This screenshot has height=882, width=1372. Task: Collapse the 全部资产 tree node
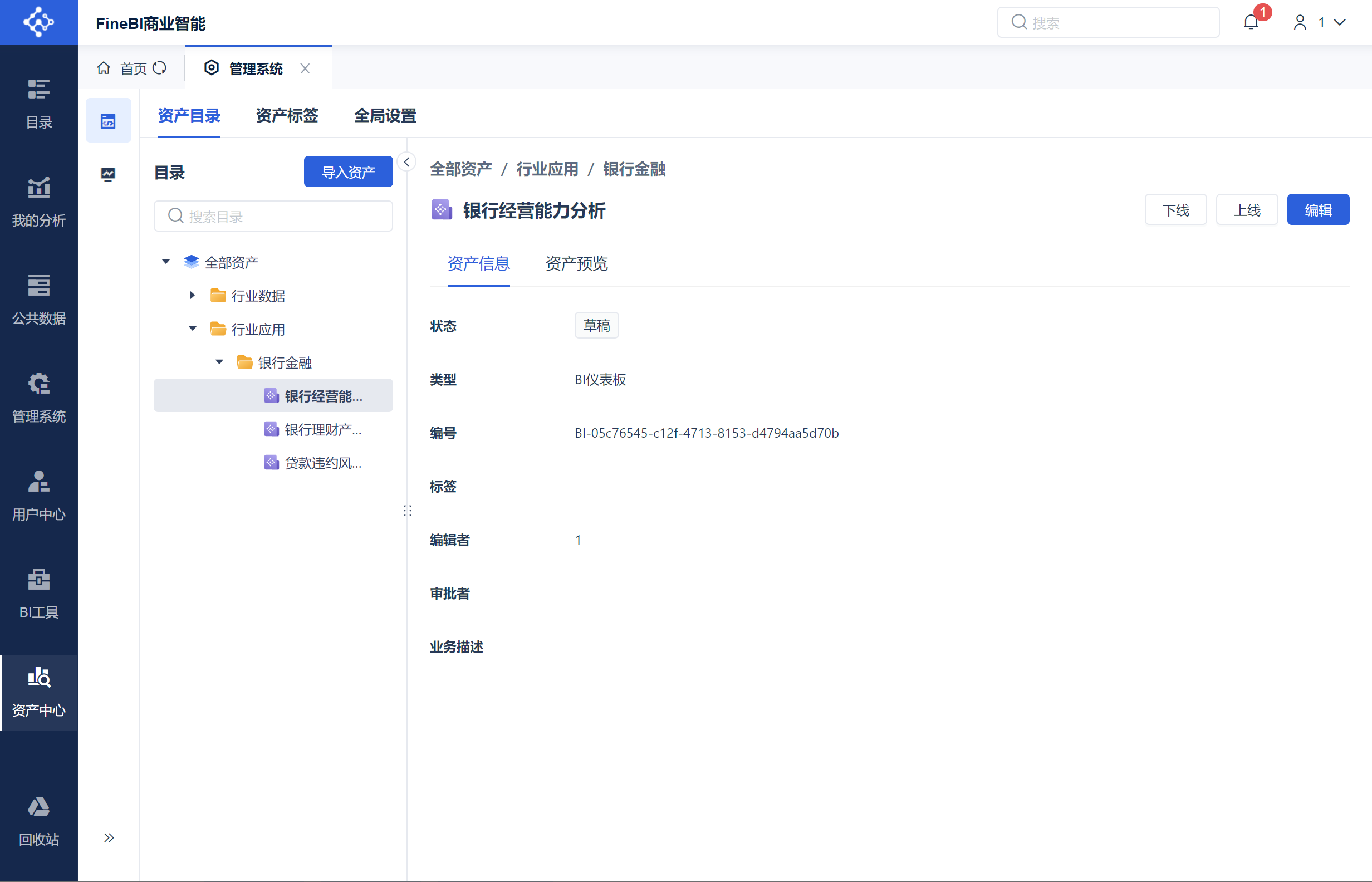pos(166,262)
